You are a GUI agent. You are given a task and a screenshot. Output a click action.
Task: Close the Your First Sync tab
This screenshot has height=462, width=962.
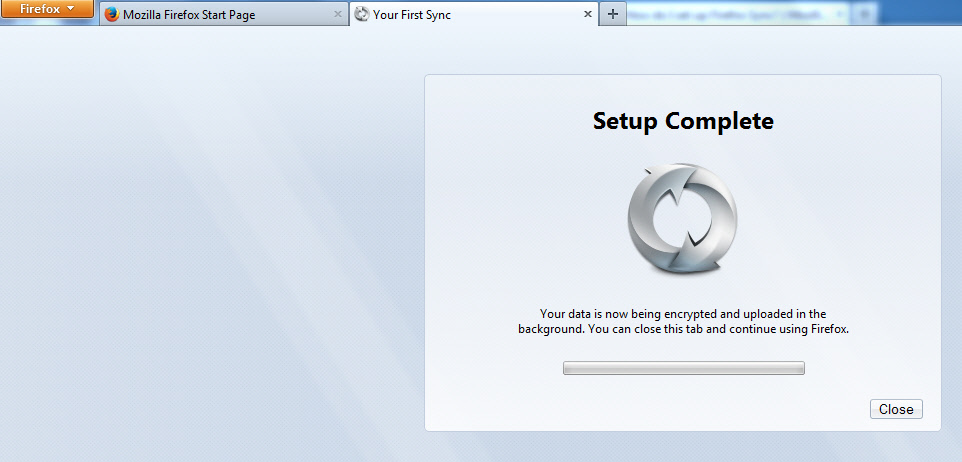[587, 14]
